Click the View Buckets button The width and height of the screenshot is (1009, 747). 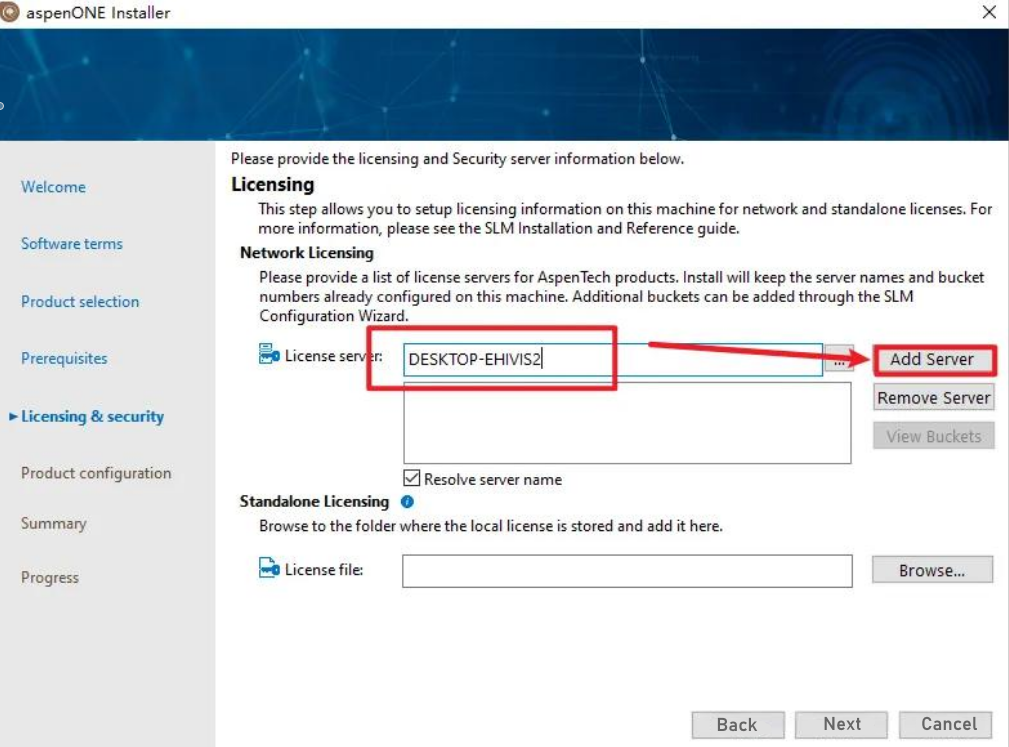tap(933, 436)
